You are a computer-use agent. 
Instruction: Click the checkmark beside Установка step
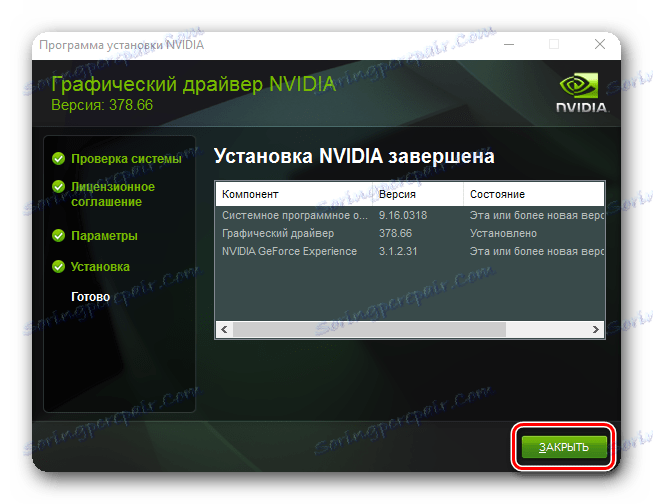(59, 267)
